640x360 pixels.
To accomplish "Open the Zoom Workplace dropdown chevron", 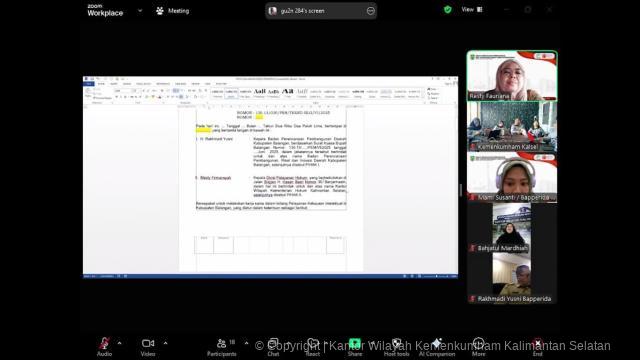I will tap(140, 11).
